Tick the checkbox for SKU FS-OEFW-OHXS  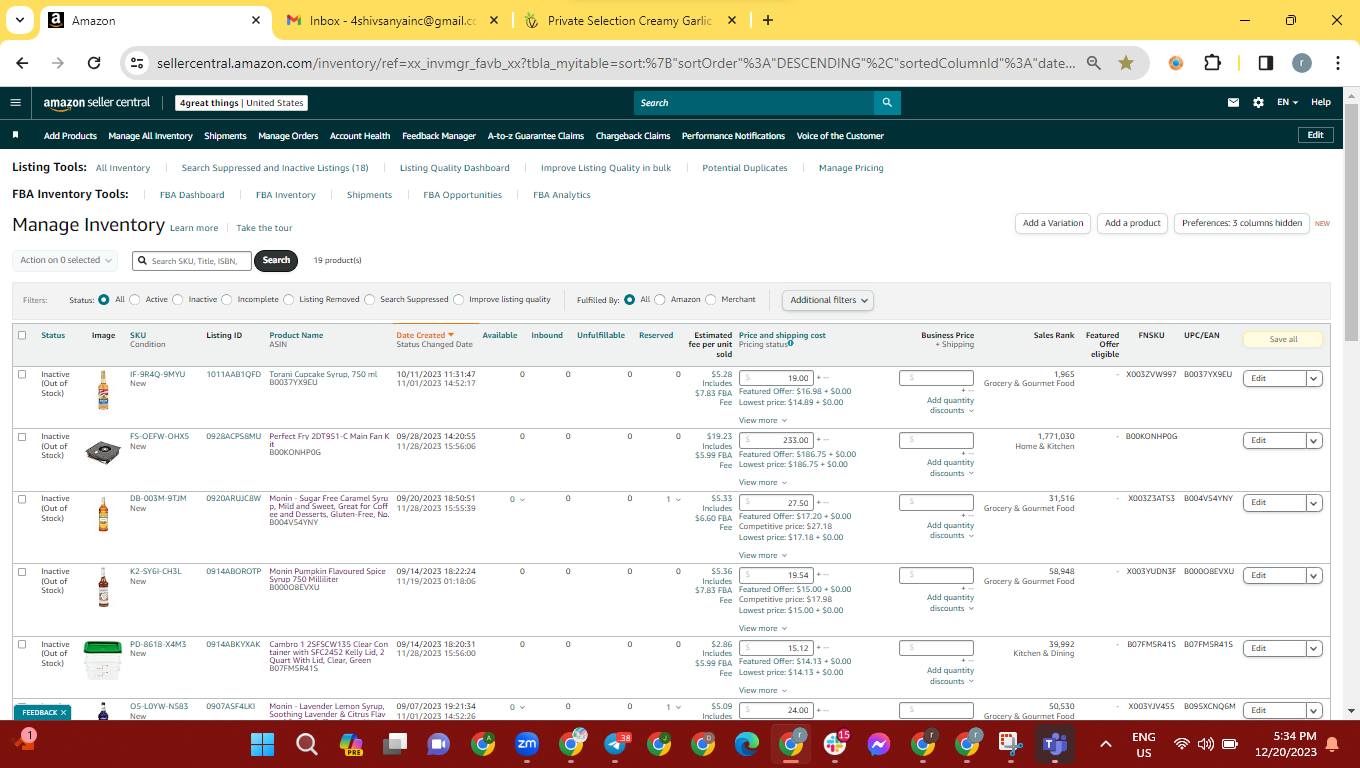point(22,436)
